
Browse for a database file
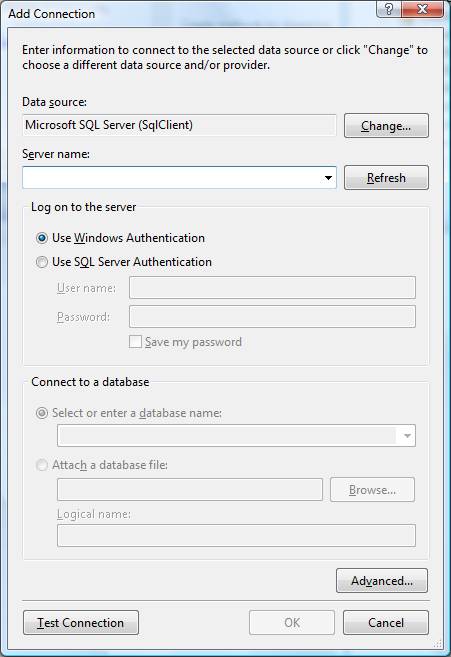pos(372,490)
